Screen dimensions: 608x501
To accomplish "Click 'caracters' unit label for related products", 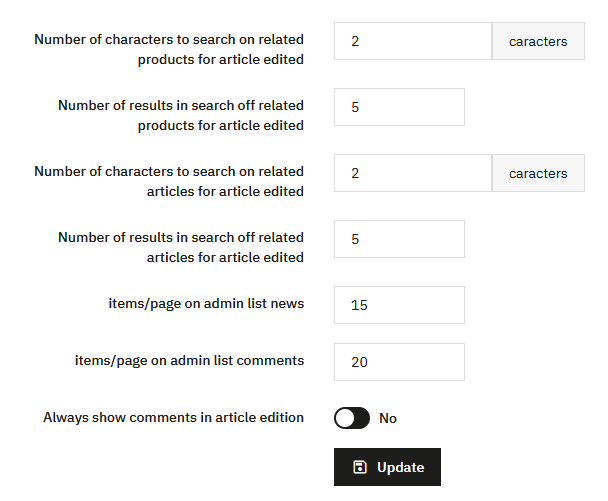I will tap(538, 42).
